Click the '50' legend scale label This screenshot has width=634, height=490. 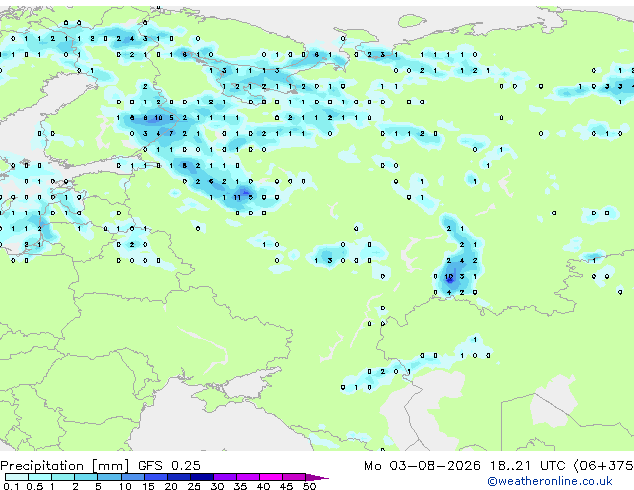click(x=309, y=486)
